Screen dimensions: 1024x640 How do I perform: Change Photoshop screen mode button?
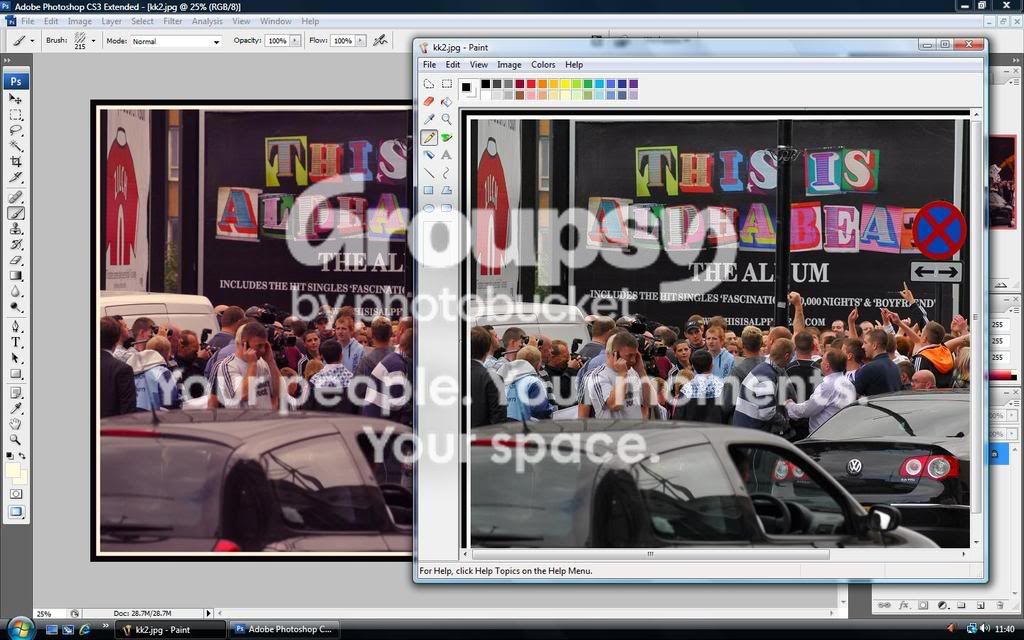click(16, 511)
